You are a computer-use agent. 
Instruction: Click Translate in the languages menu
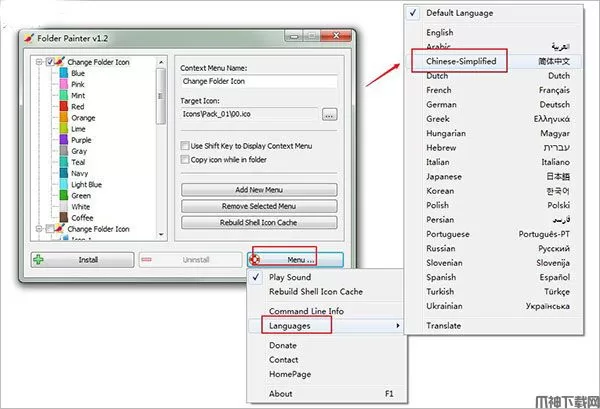[494, 326]
